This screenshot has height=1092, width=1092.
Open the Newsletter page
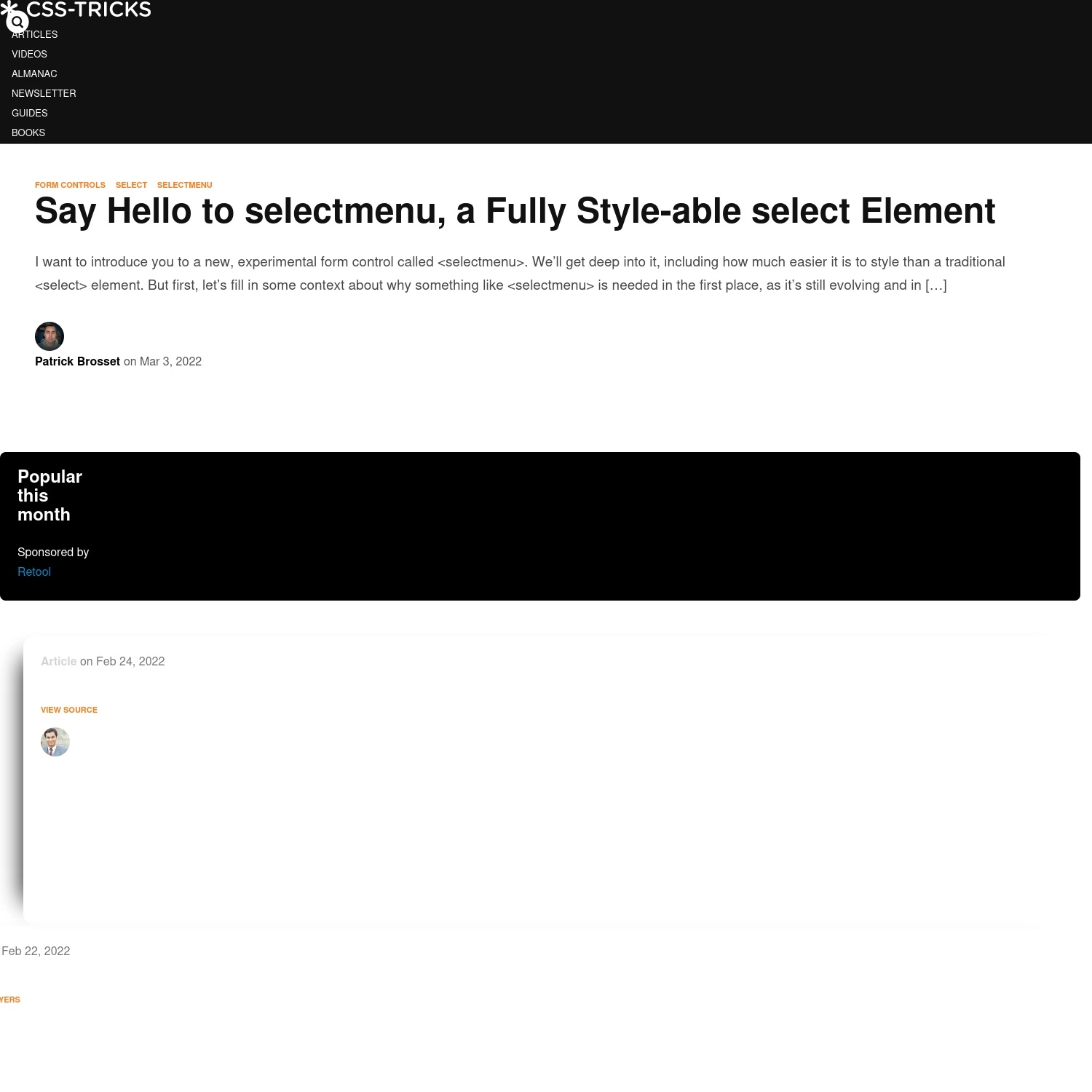pyautogui.click(x=44, y=93)
